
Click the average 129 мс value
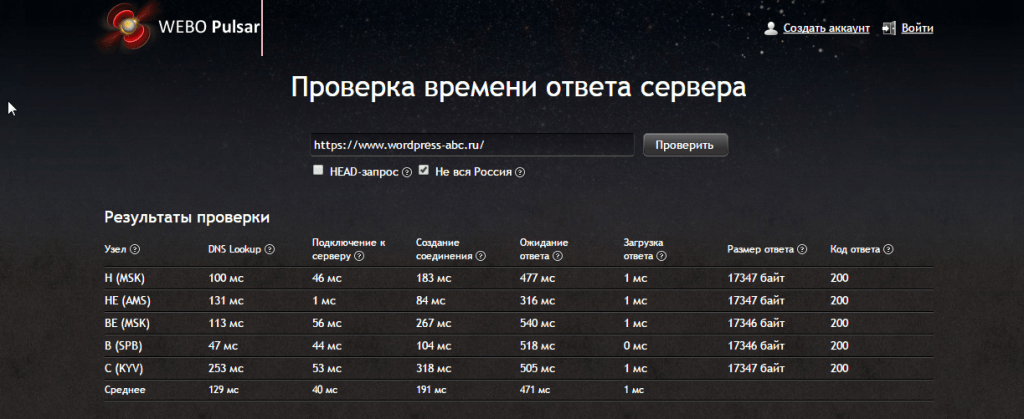click(x=224, y=390)
